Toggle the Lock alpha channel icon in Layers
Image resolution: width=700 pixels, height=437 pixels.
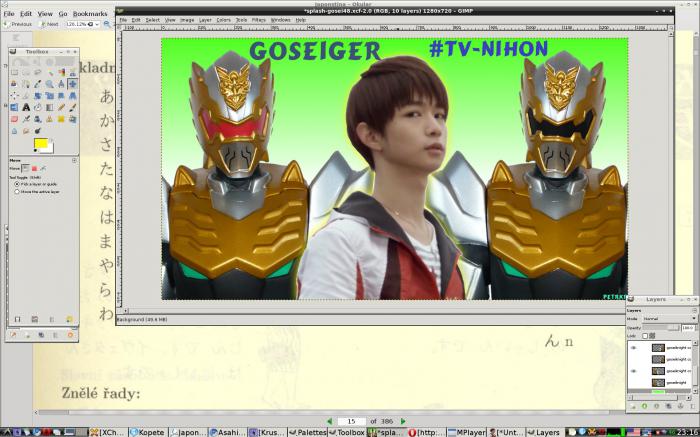click(x=652, y=336)
